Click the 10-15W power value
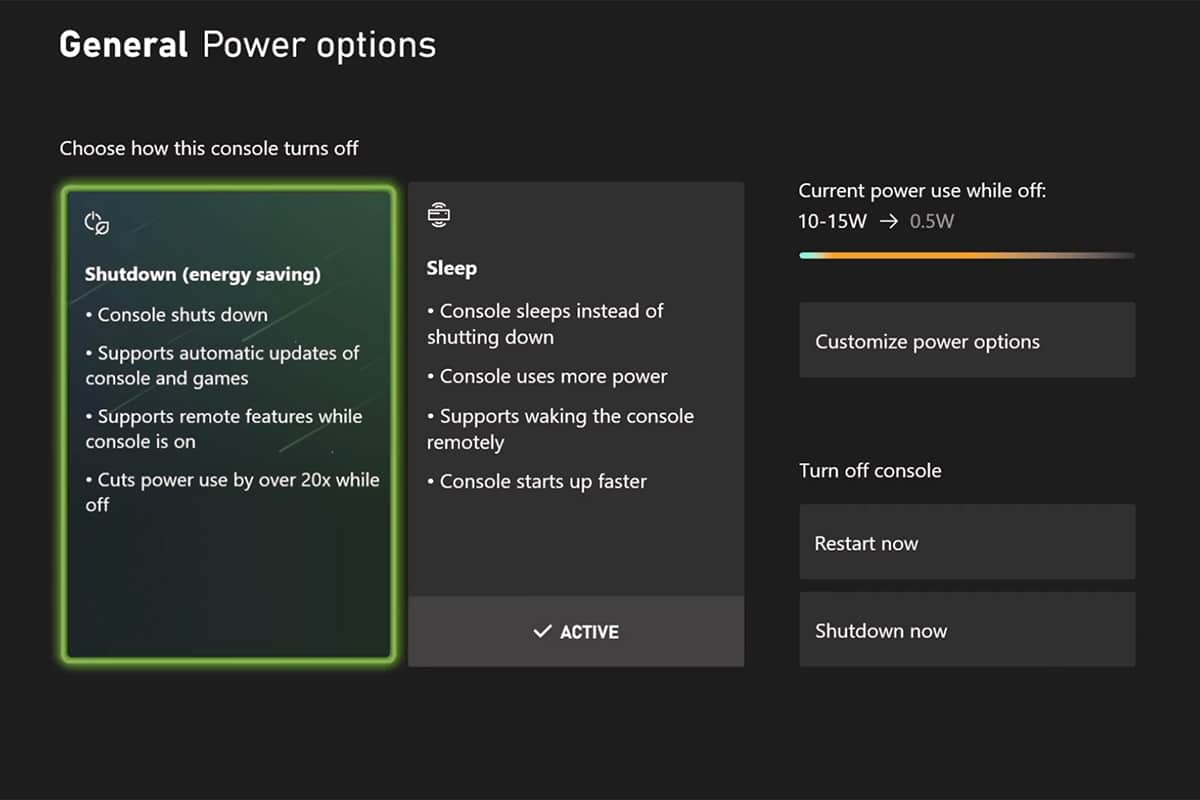Screen dimensions: 1200x800 click(832, 221)
